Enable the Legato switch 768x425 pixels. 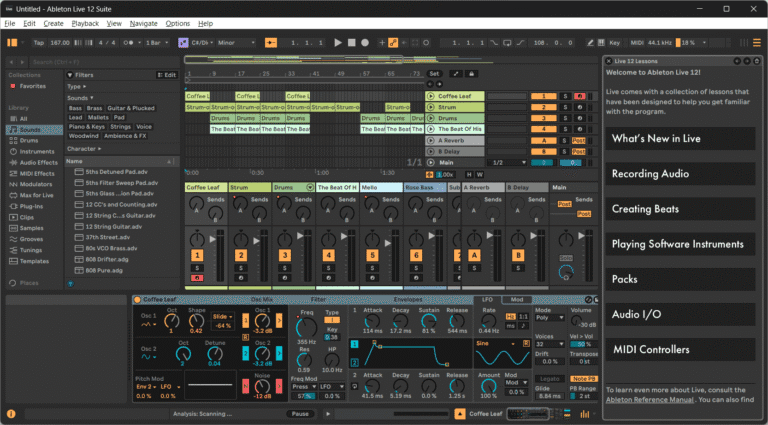click(x=549, y=379)
